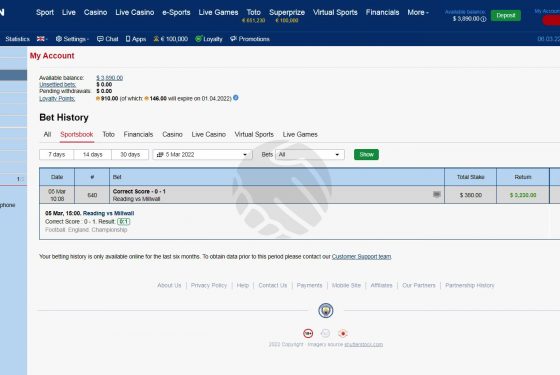This screenshot has height=375, width=560.
Task: Click the club crest badge in footer
Action: point(326,310)
